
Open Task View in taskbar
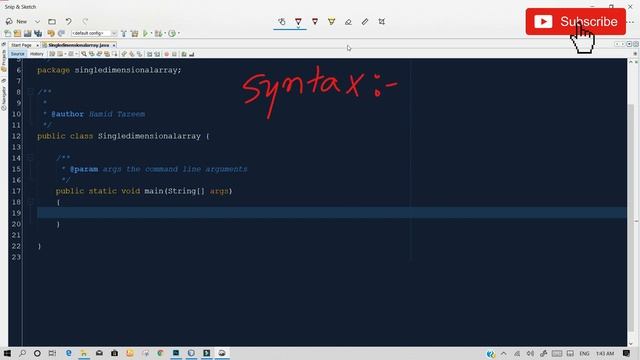pos(53,353)
